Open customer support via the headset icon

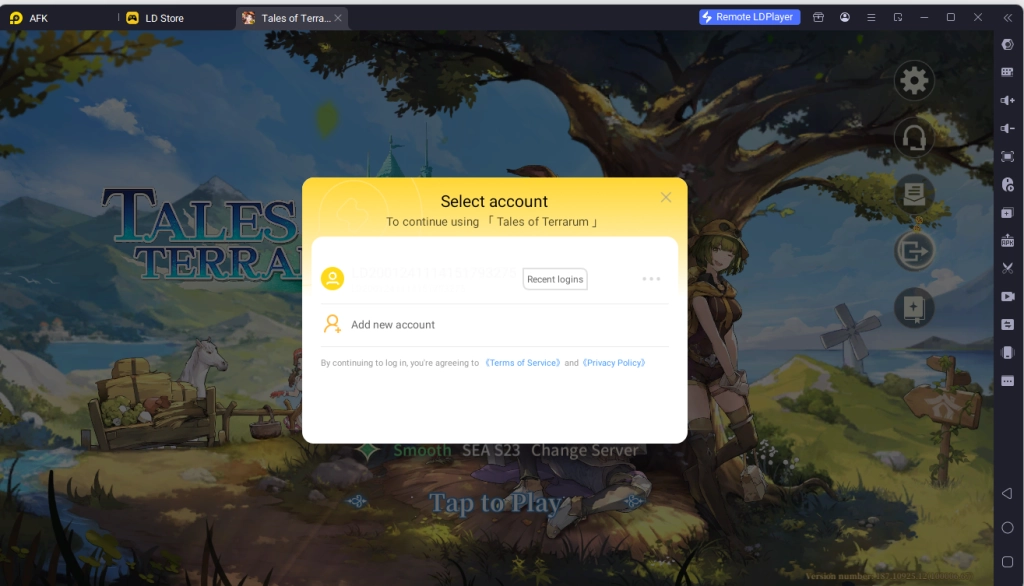coord(914,139)
